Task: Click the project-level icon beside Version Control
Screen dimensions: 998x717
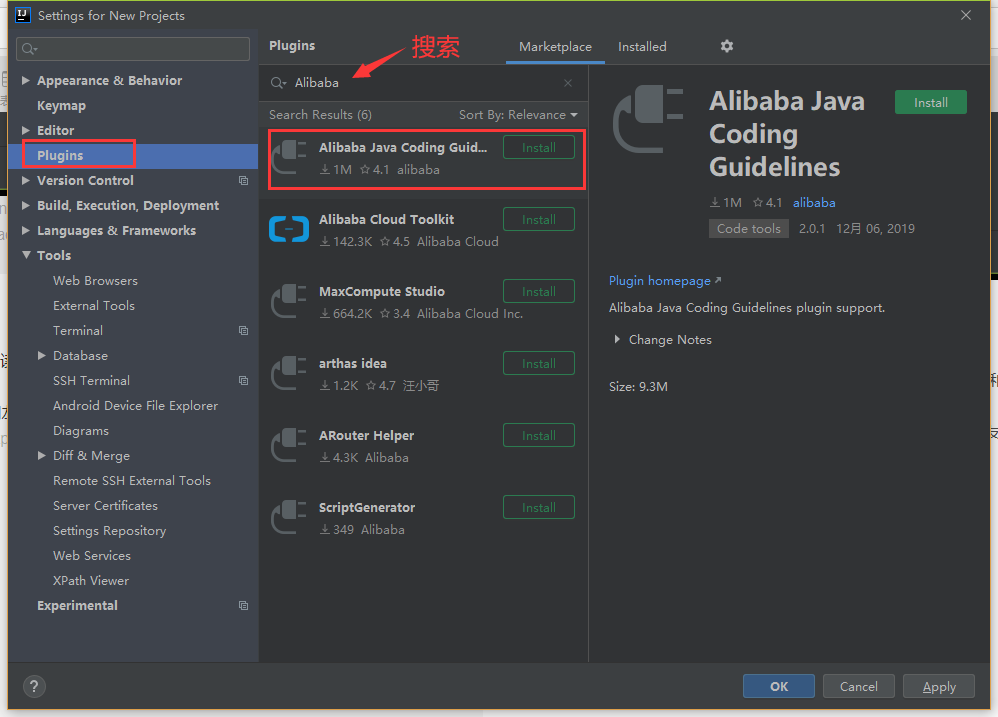Action: tap(243, 181)
